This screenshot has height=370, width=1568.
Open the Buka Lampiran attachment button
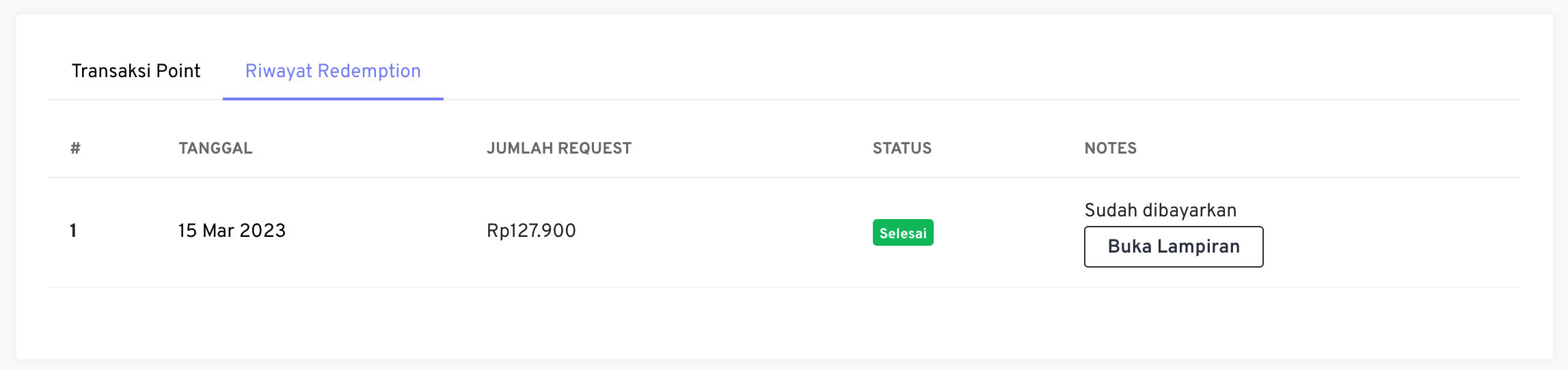click(x=1174, y=246)
